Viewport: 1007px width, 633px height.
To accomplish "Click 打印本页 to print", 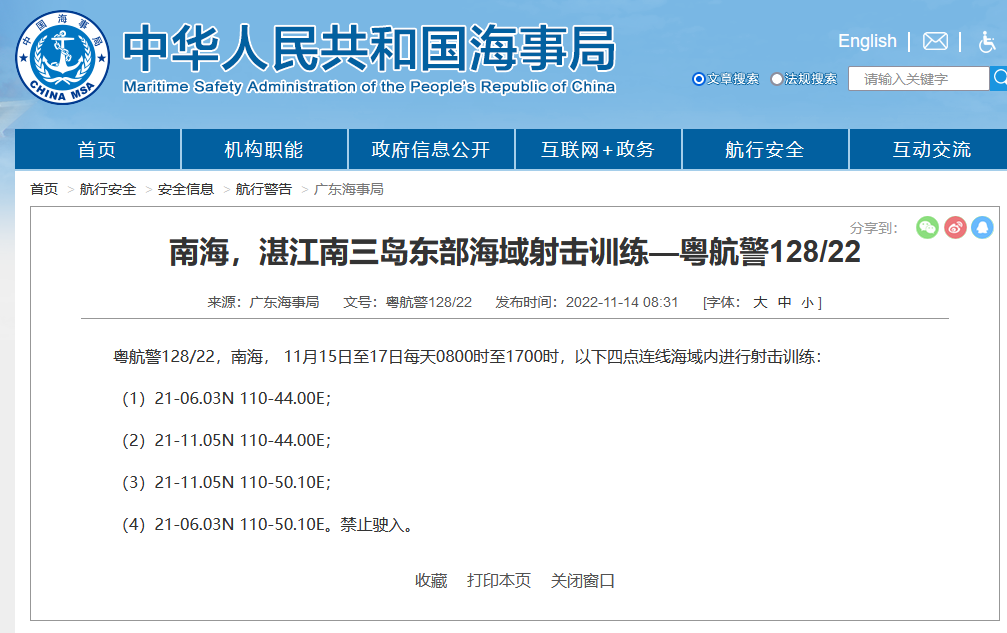I will (499, 580).
